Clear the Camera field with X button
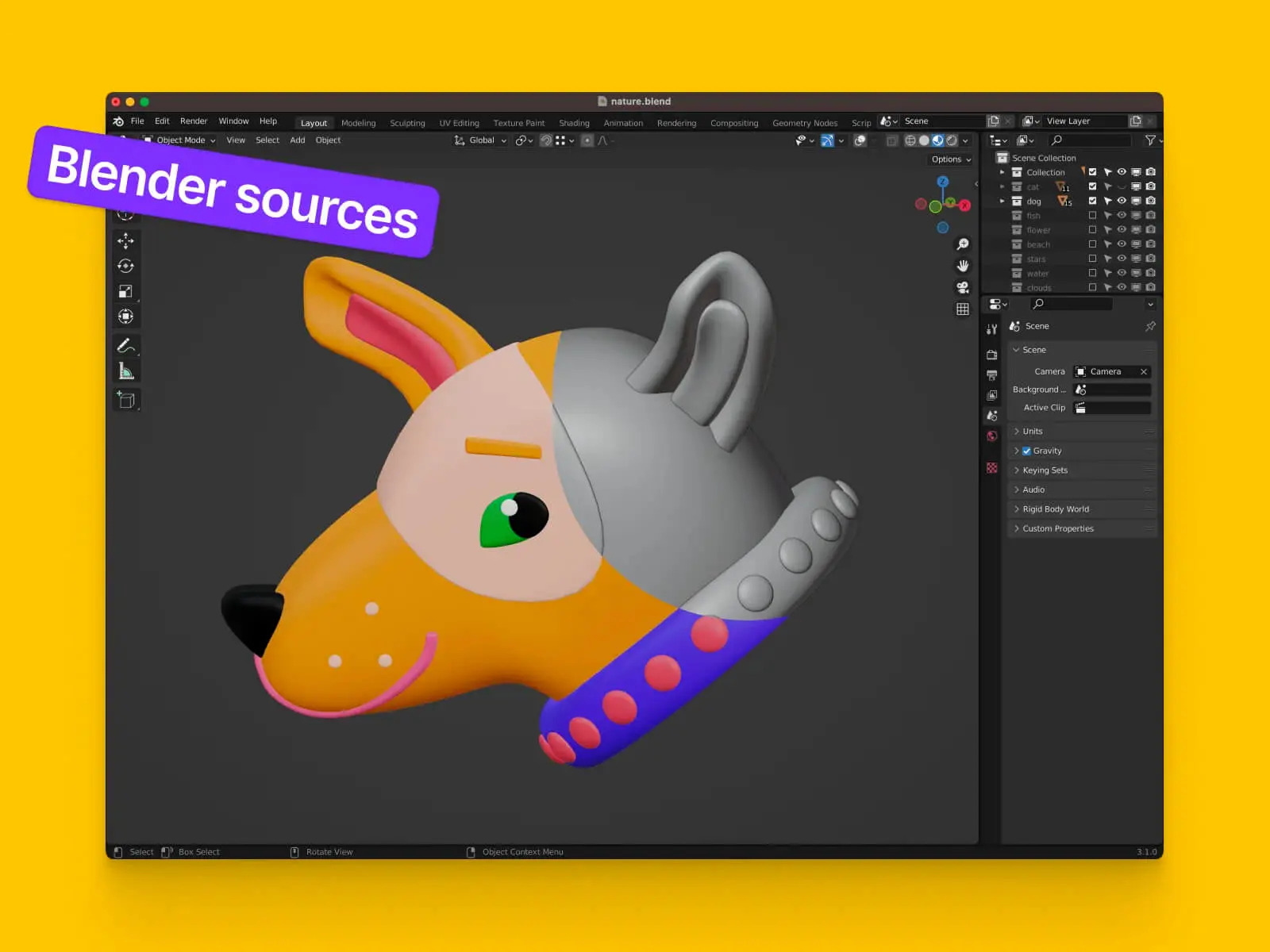 coord(1144,372)
